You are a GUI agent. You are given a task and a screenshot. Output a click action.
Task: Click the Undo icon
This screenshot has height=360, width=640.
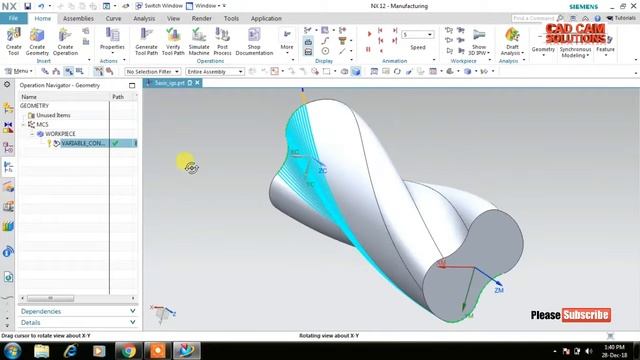point(41,6)
